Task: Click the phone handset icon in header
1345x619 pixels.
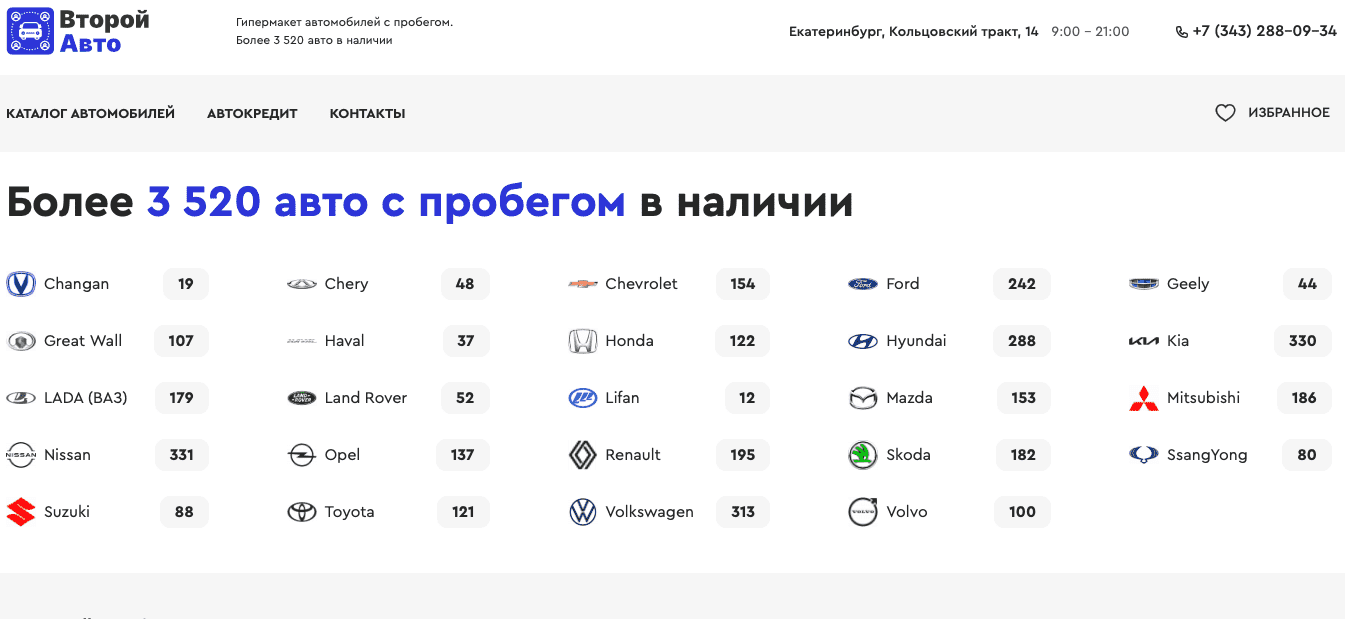Action: (x=1180, y=31)
